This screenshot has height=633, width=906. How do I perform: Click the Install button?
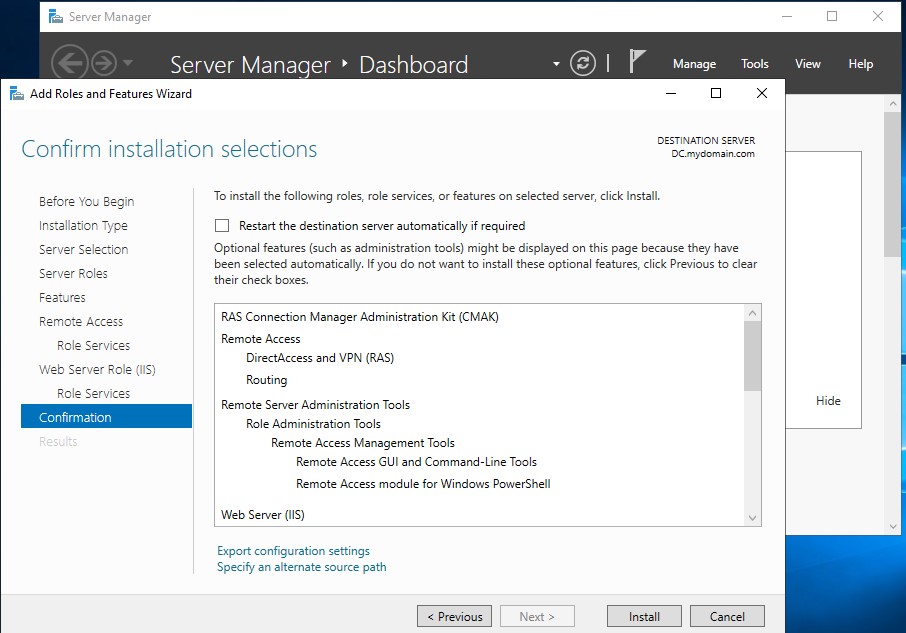pyautogui.click(x=644, y=616)
